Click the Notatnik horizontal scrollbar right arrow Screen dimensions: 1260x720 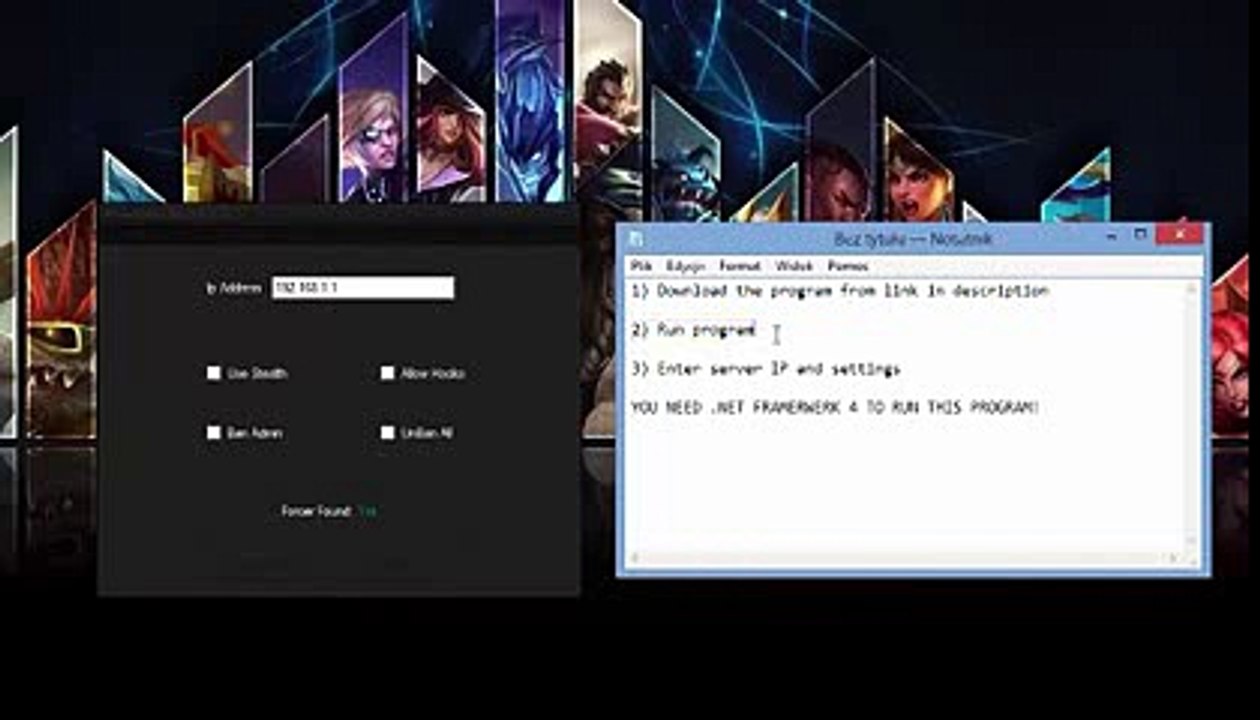tap(1175, 557)
